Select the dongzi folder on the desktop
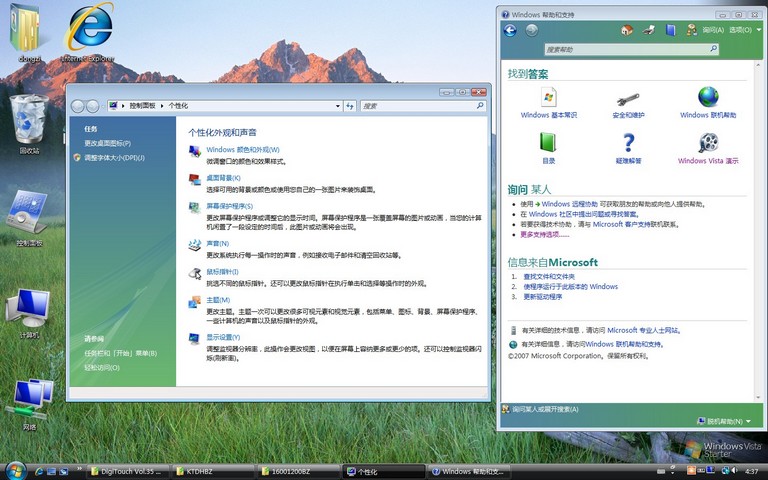The height and width of the screenshot is (480, 768). click(x=28, y=33)
